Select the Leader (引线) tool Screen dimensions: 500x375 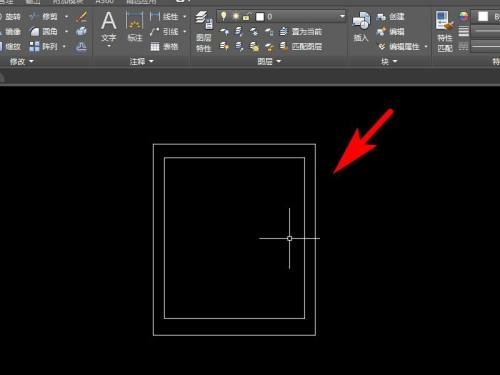(x=165, y=32)
